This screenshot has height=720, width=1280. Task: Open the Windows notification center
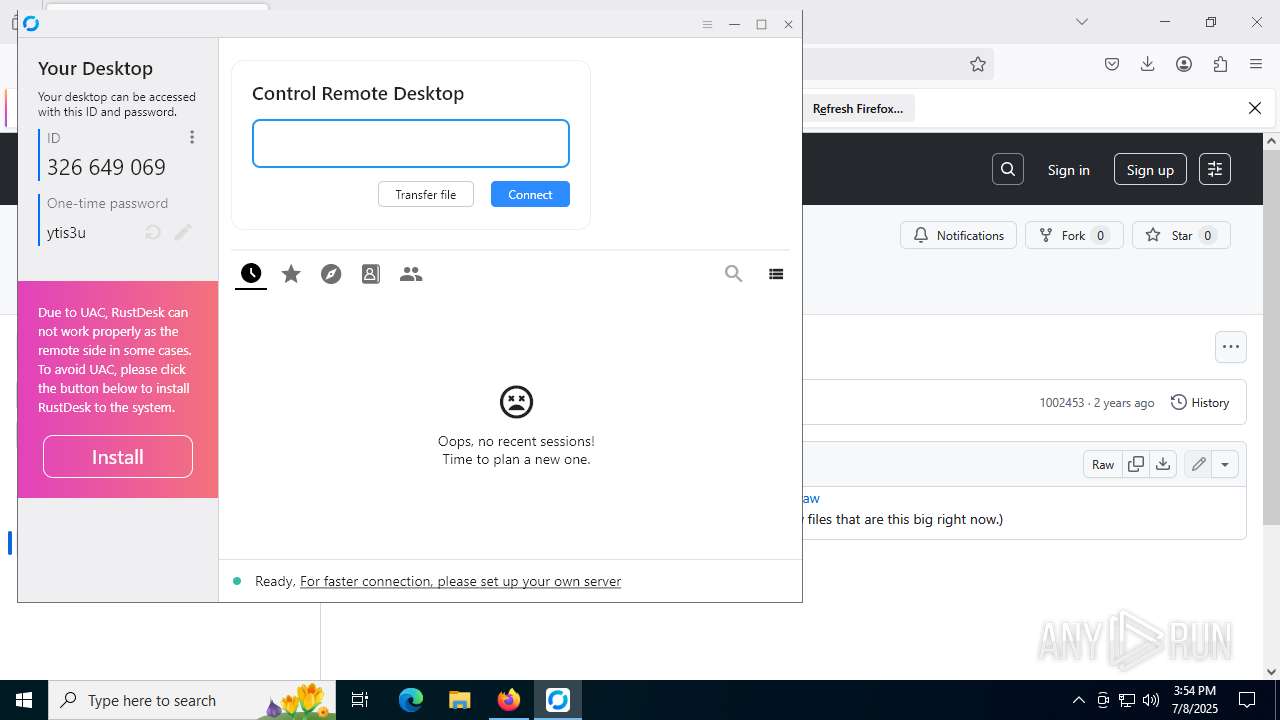pyautogui.click(x=1248, y=700)
